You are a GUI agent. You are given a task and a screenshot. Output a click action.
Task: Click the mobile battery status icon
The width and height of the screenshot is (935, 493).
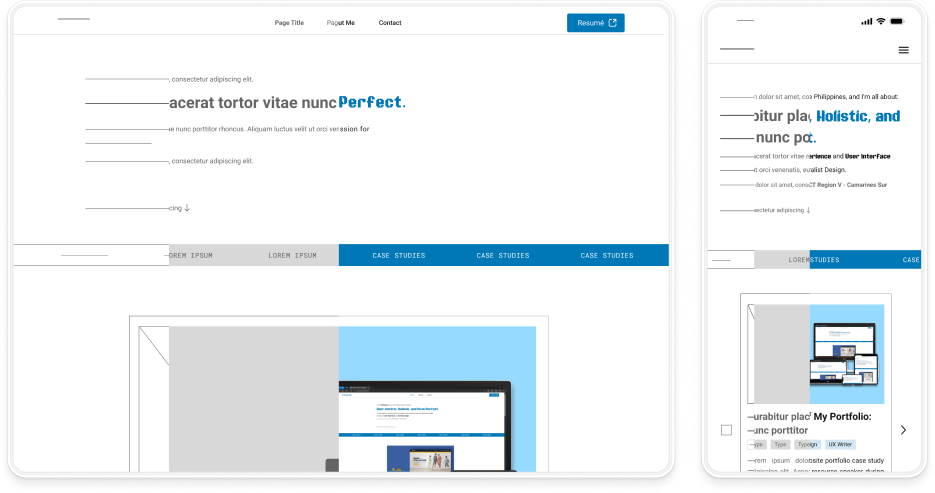tap(897, 21)
